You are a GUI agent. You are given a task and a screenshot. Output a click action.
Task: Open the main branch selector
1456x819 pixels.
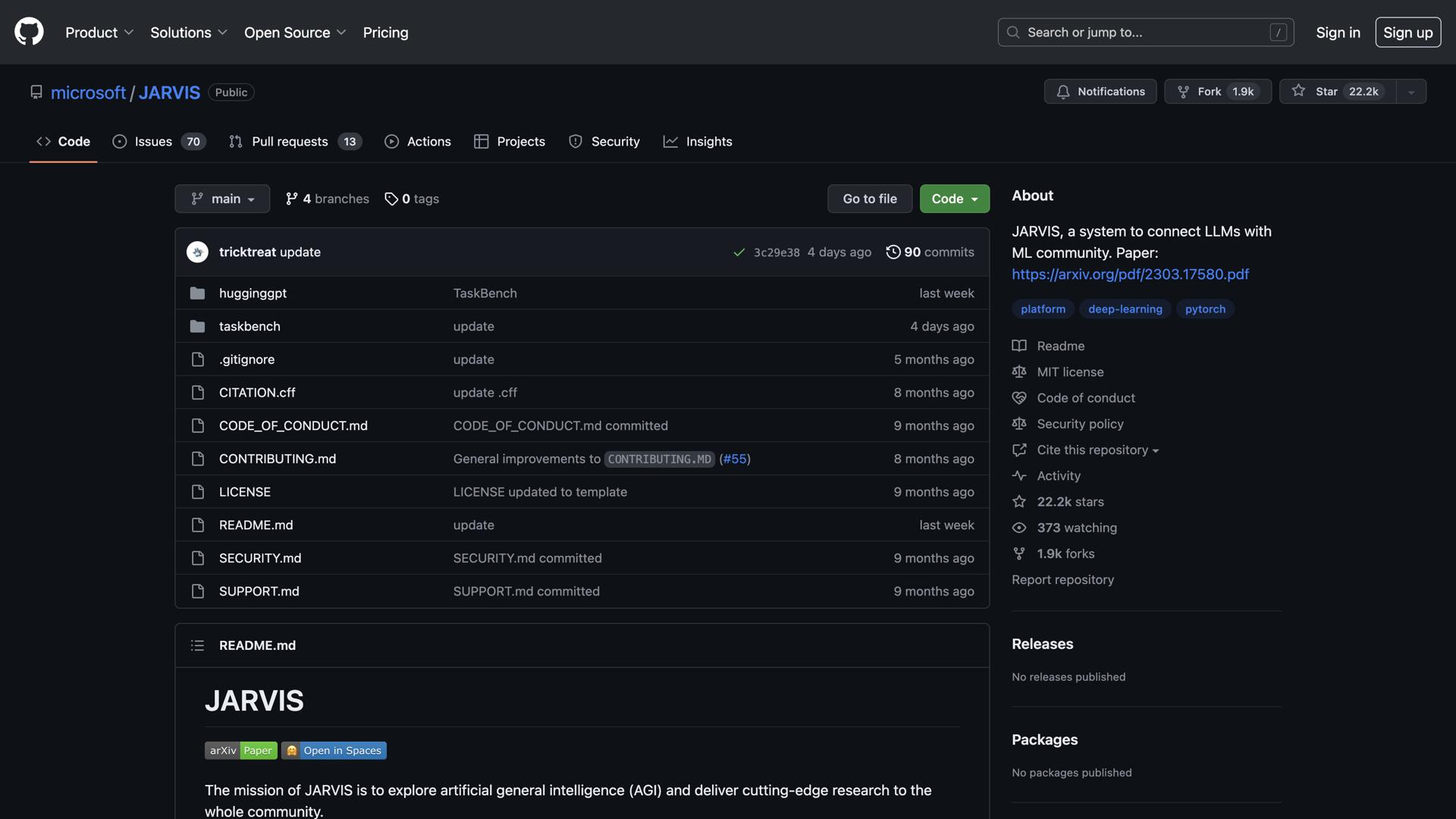click(222, 199)
